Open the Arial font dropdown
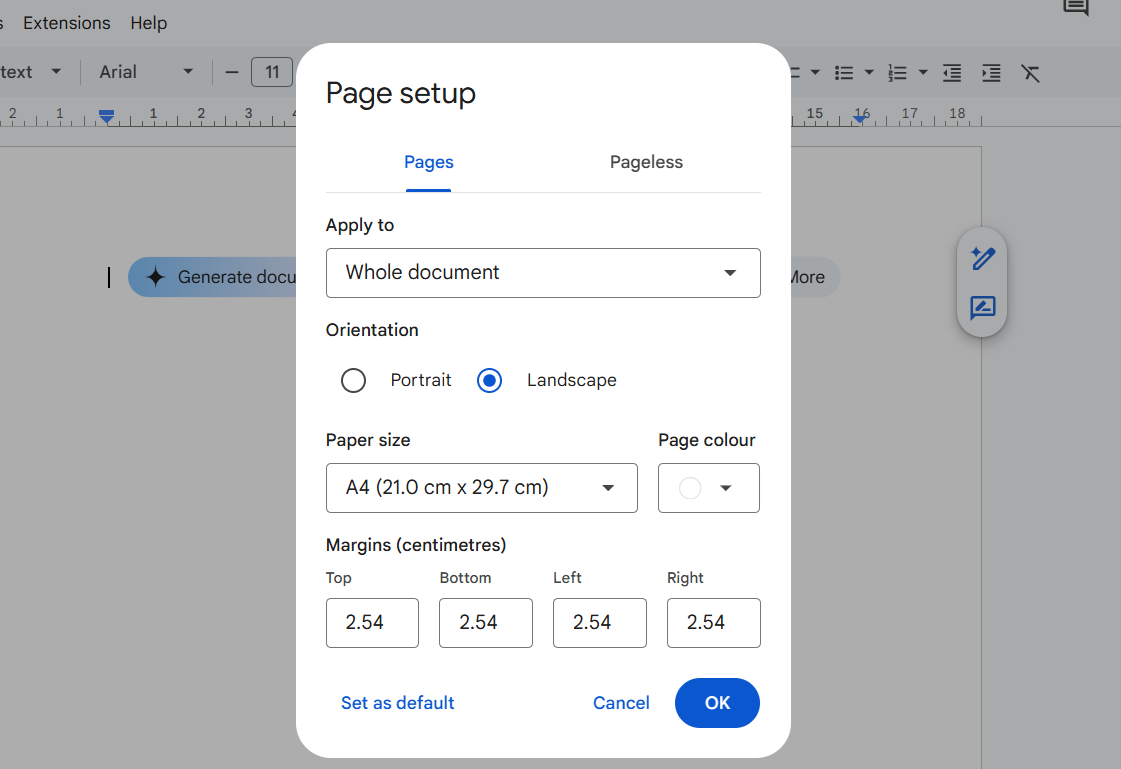Image resolution: width=1121 pixels, height=769 pixels. click(x=145, y=71)
